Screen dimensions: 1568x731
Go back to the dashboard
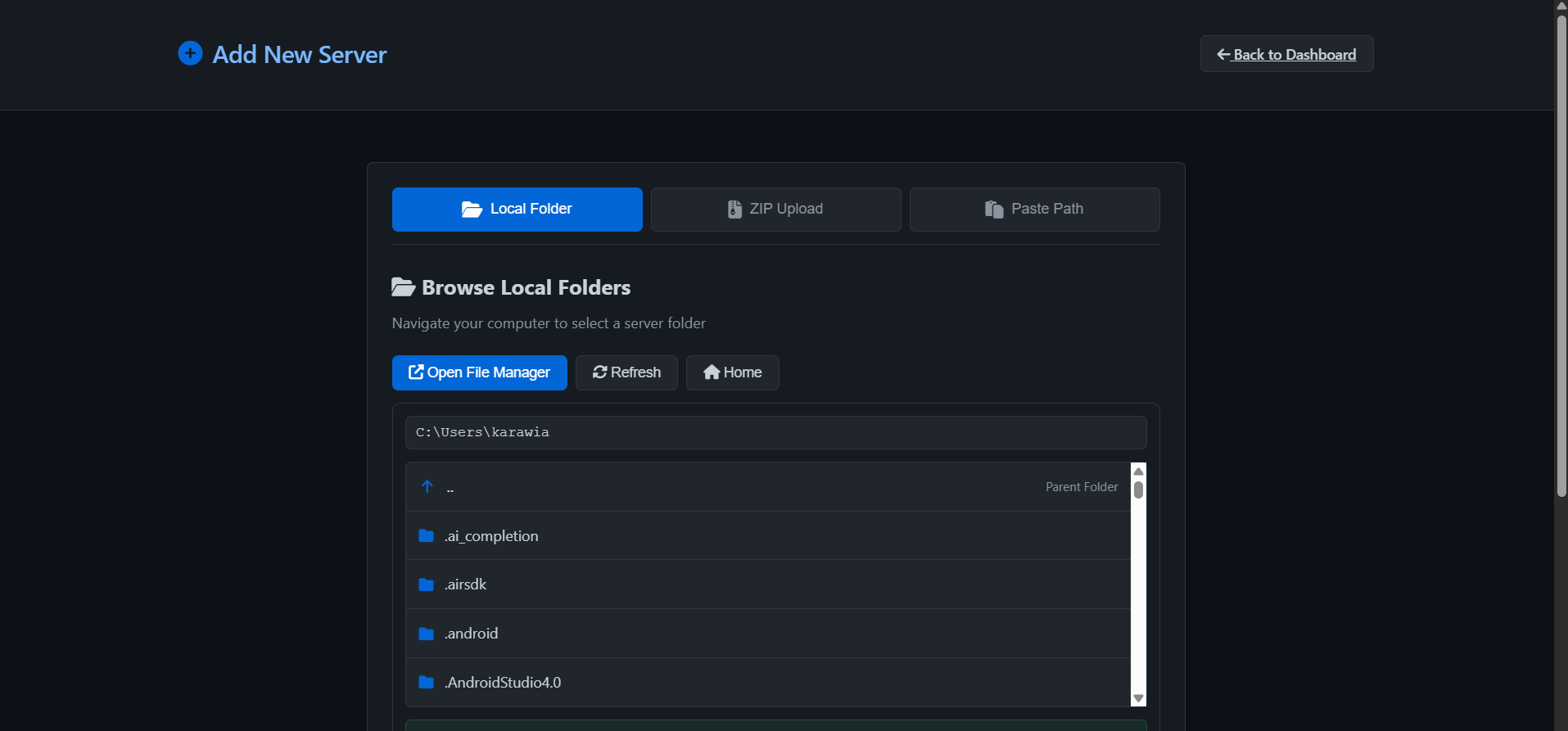[x=1286, y=54]
